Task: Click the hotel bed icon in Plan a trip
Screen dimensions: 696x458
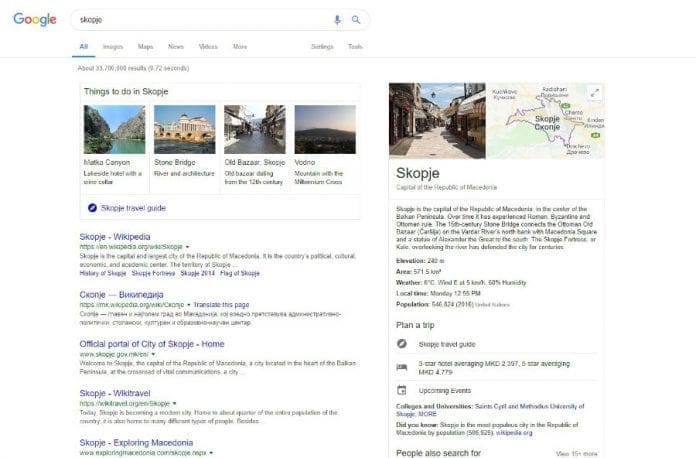Action: click(402, 366)
